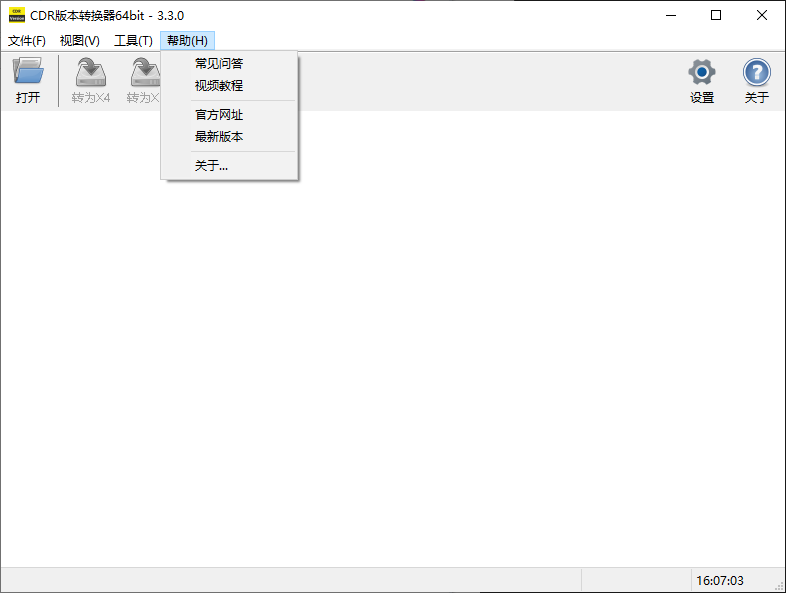Click the partially hidden second 转为 convert icon
Screen dimensions: 786x593
click(x=144, y=72)
